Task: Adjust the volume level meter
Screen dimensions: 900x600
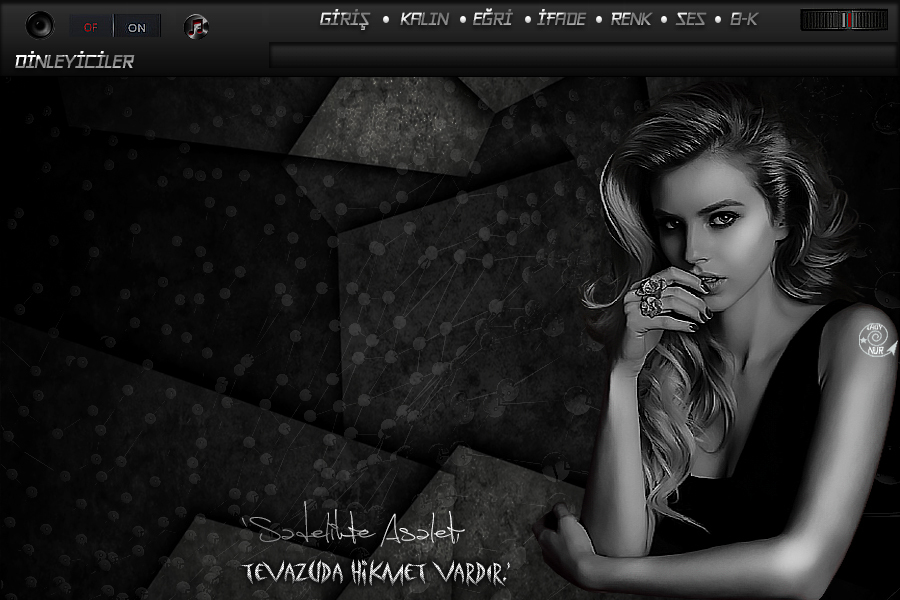Action: click(843, 20)
